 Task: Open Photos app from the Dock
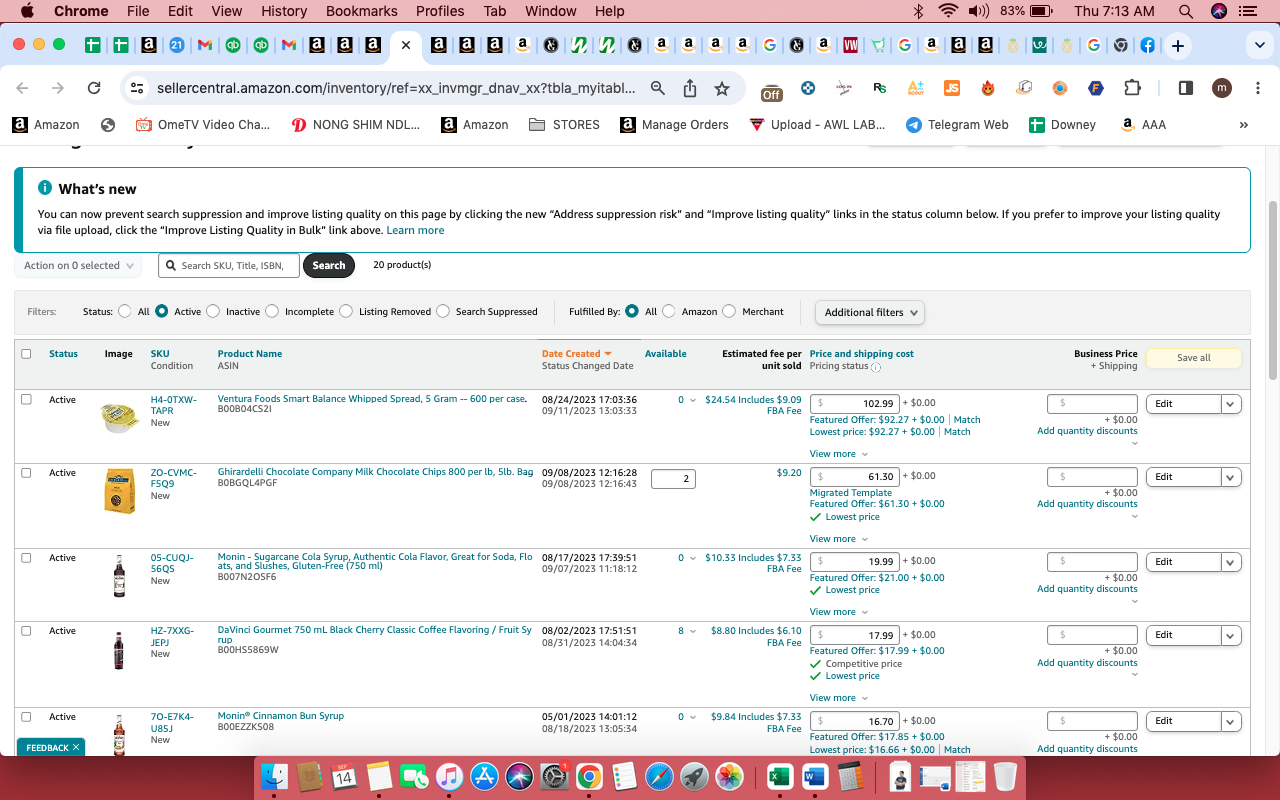tap(729, 776)
